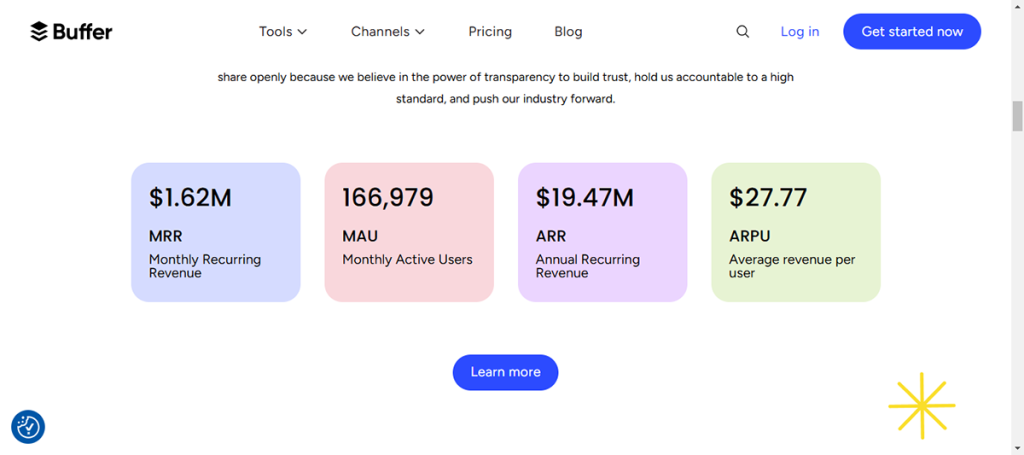Visit the Blog link in the header
This screenshot has height=455, width=1024.
tap(568, 32)
